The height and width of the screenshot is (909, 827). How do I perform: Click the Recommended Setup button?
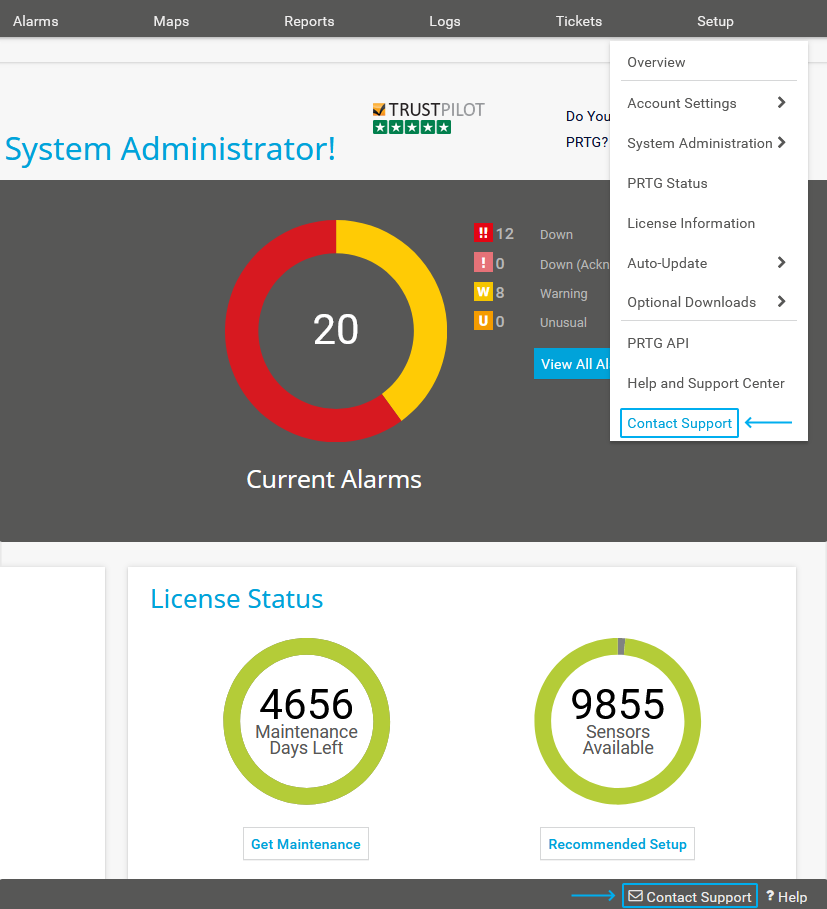[617, 844]
